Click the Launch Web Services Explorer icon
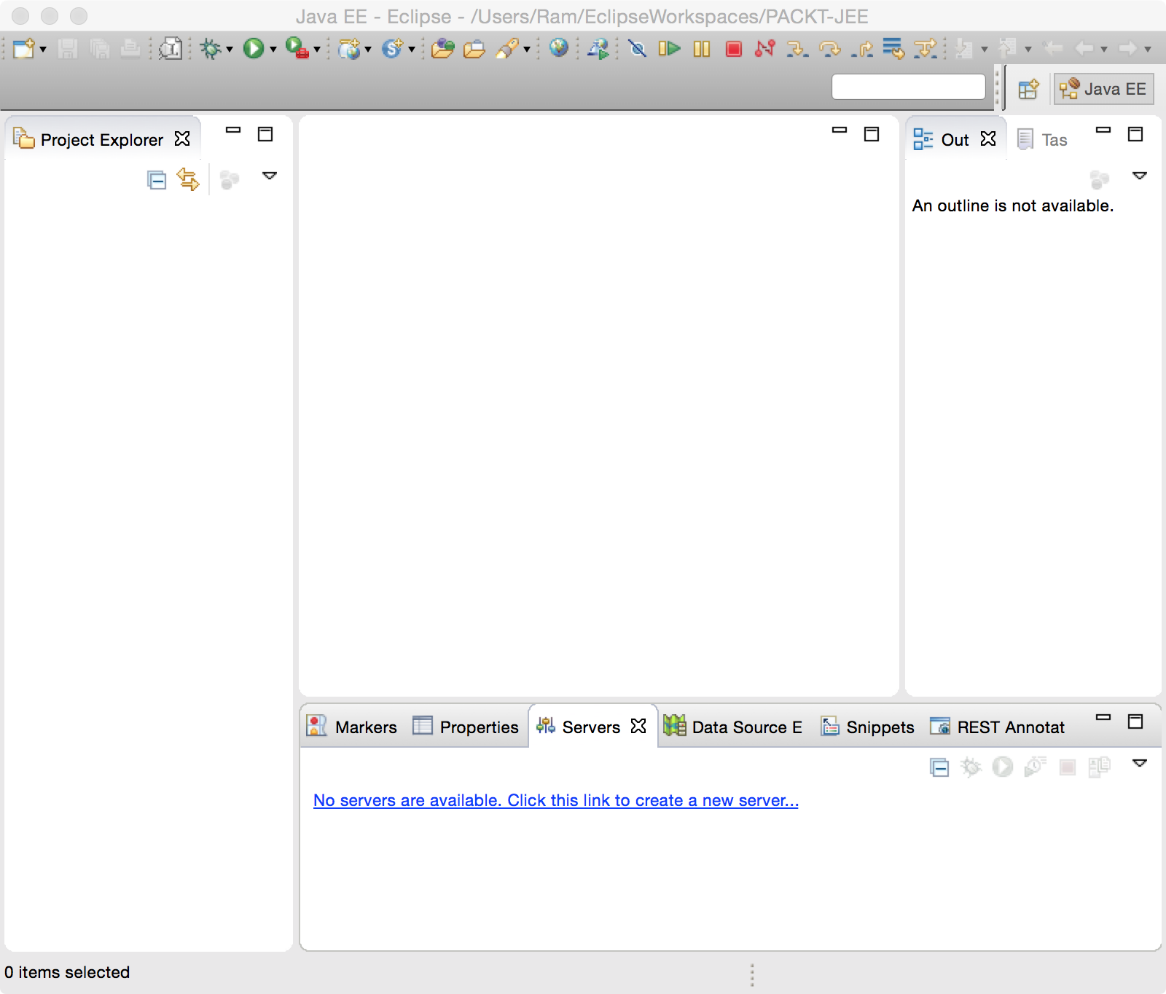The height and width of the screenshot is (994, 1166). click(x=598, y=49)
